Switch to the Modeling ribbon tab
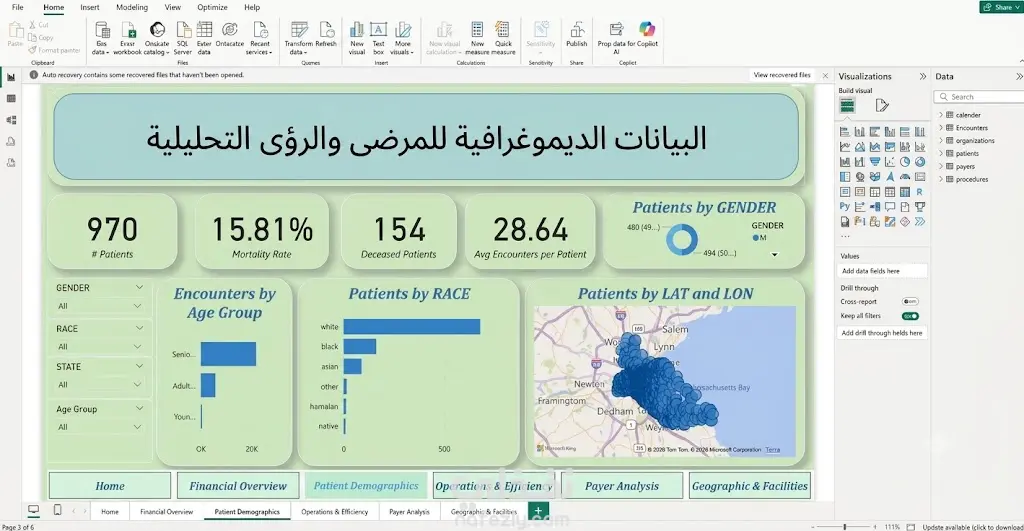1024x531 pixels. pos(132,7)
